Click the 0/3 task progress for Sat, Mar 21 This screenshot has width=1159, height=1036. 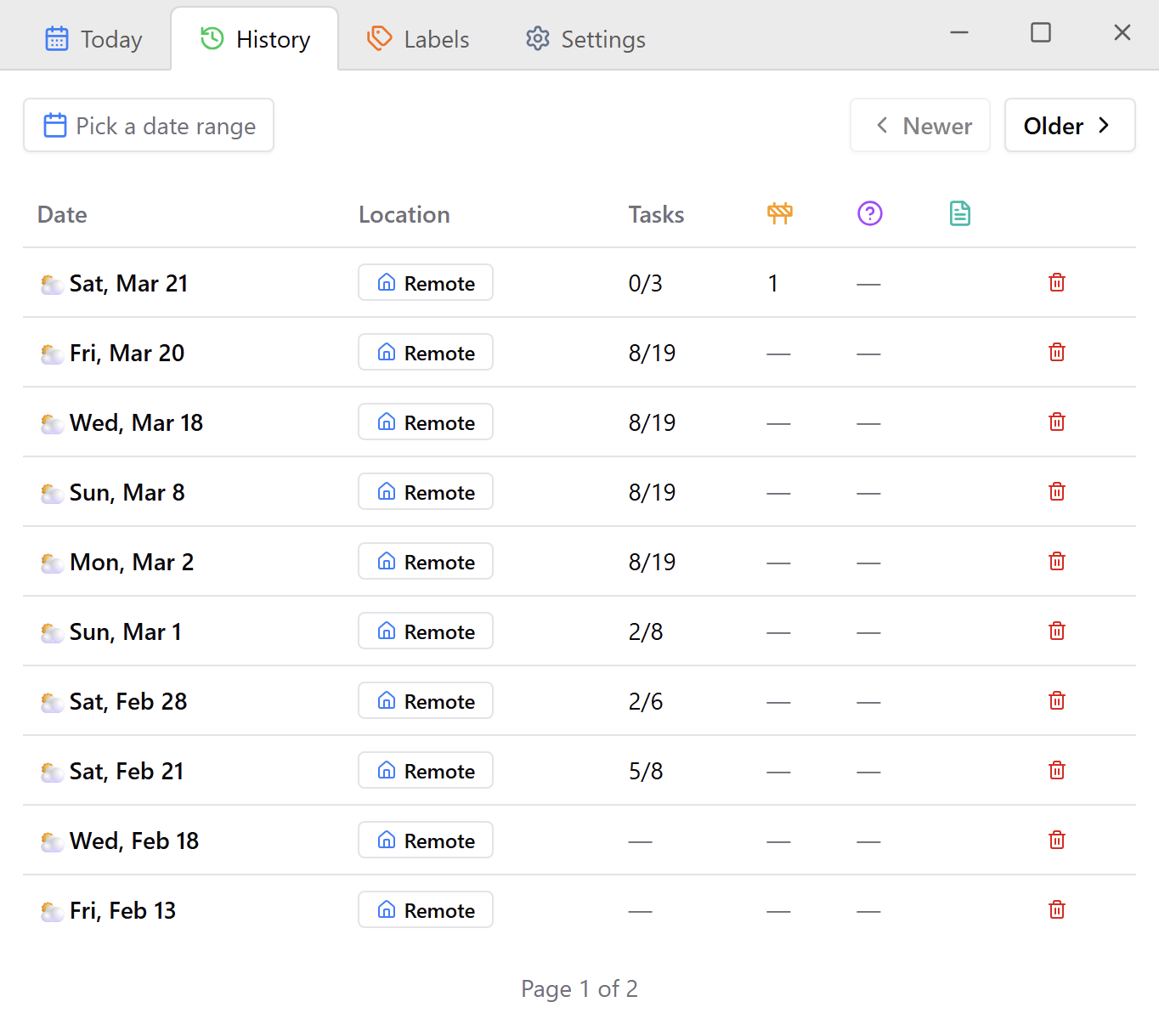coord(646,283)
